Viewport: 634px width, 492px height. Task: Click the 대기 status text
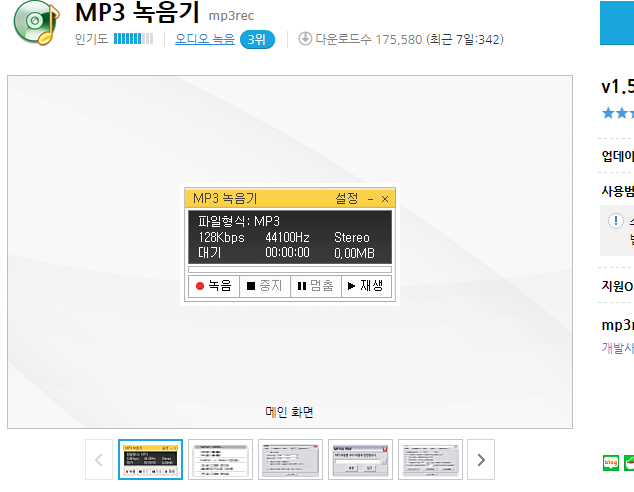(x=210, y=253)
